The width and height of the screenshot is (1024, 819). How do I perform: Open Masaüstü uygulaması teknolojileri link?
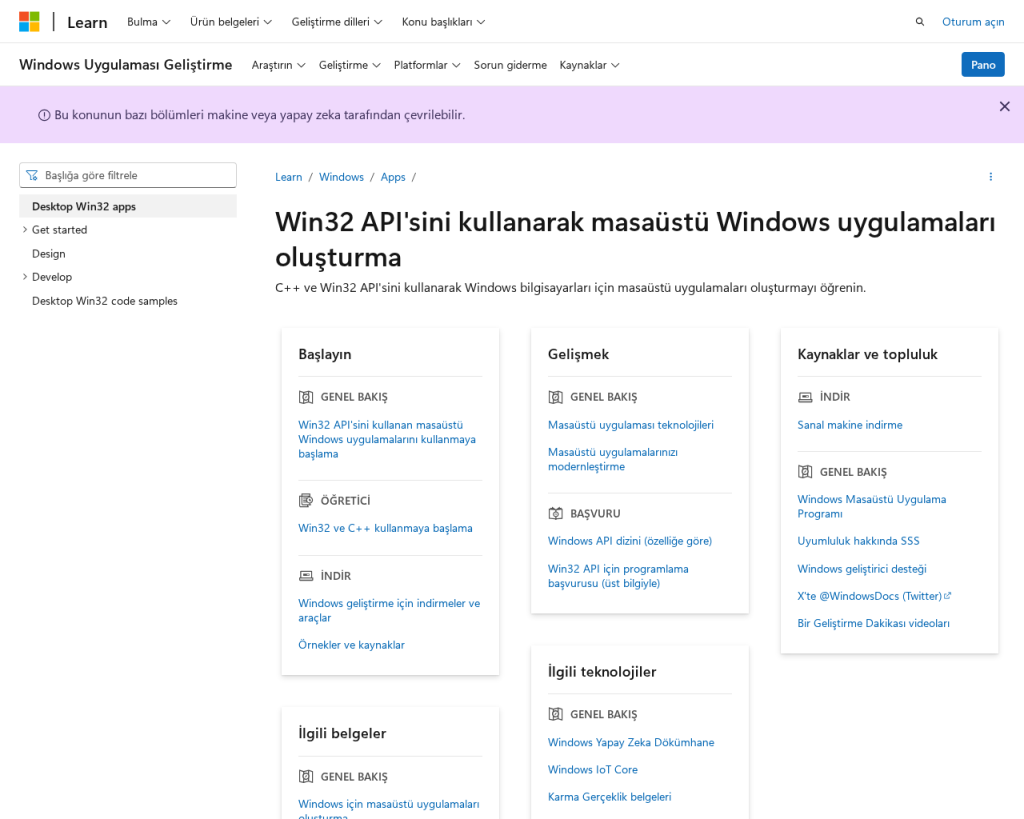click(631, 425)
